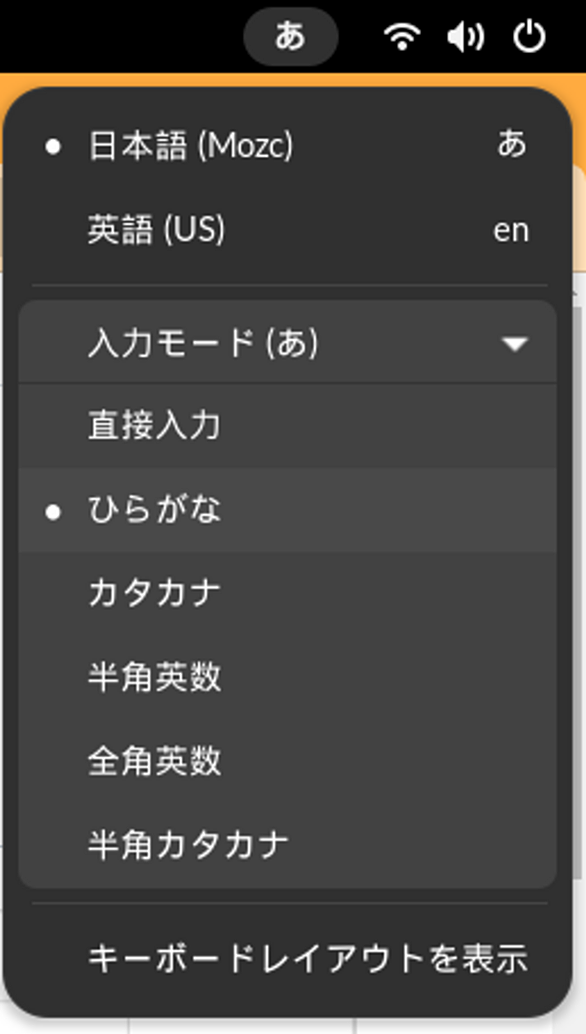Select the ひらがな input mode
Image resolution: width=586 pixels, height=1034 pixels.
point(288,510)
